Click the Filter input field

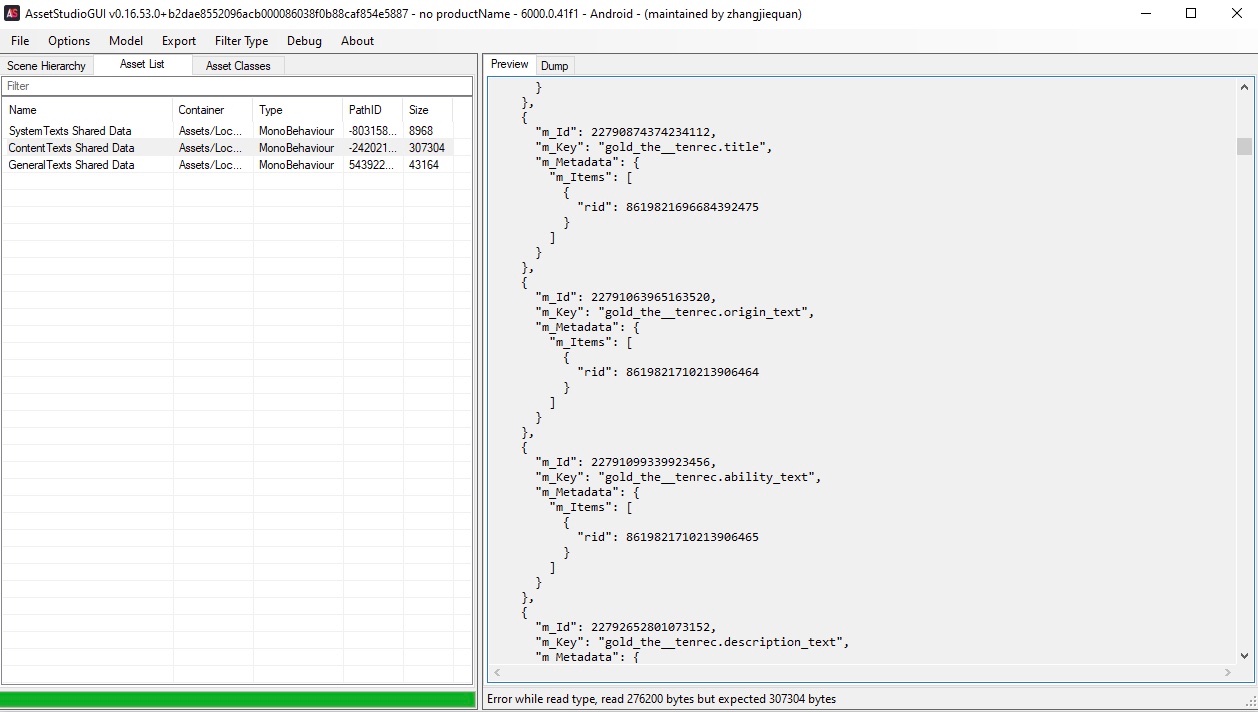tap(237, 86)
